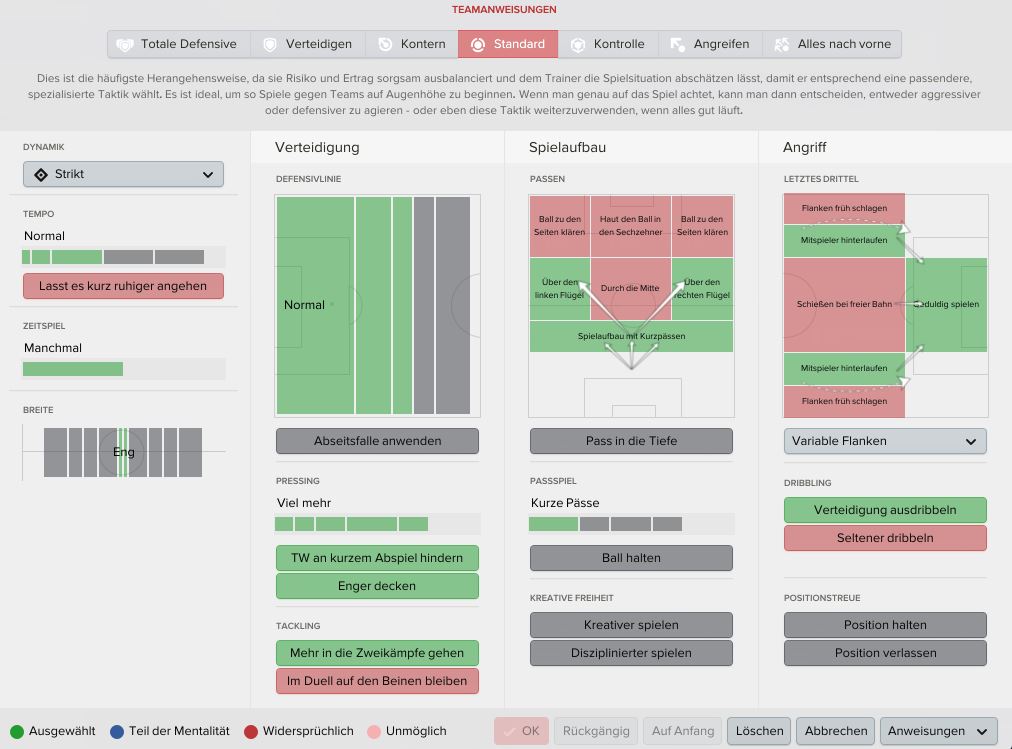The width and height of the screenshot is (1012, 749).
Task: Expand the Variable Flanken dropdown
Action: (886, 441)
